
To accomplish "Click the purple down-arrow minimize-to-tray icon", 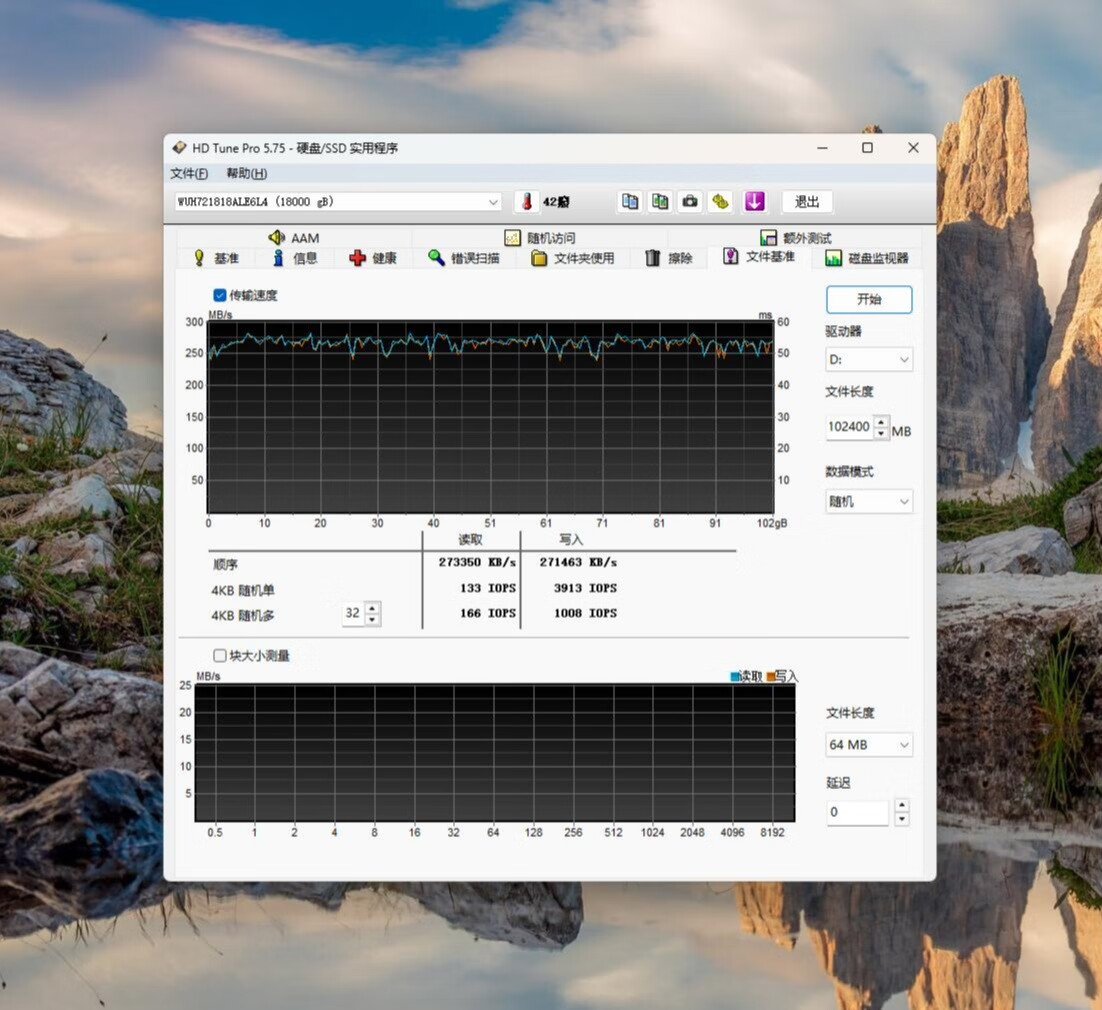I will pyautogui.click(x=754, y=202).
